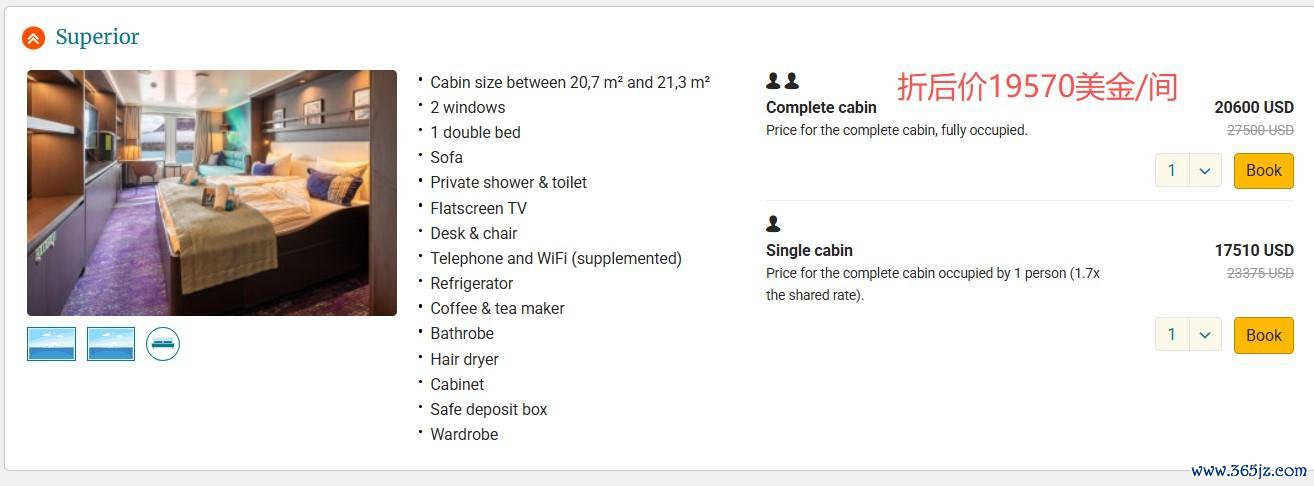The width and height of the screenshot is (1314, 486).
Task: Select the first small cabin thumbnail
Action: click(x=51, y=344)
